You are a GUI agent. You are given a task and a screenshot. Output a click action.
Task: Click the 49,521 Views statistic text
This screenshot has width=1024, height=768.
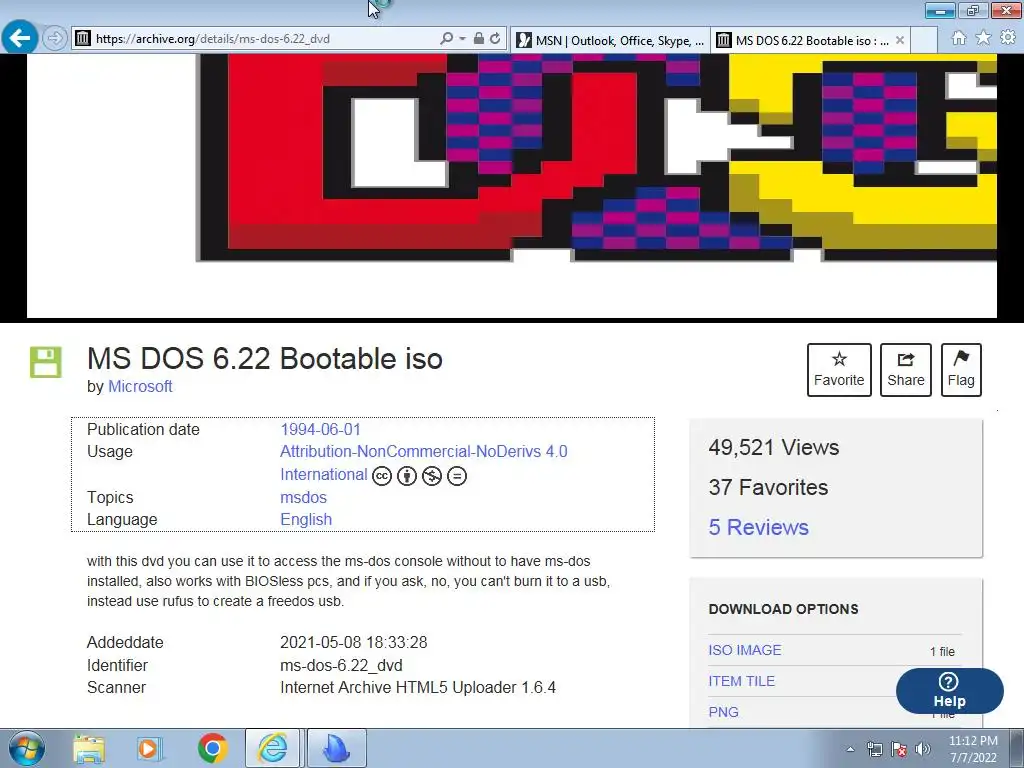(774, 448)
